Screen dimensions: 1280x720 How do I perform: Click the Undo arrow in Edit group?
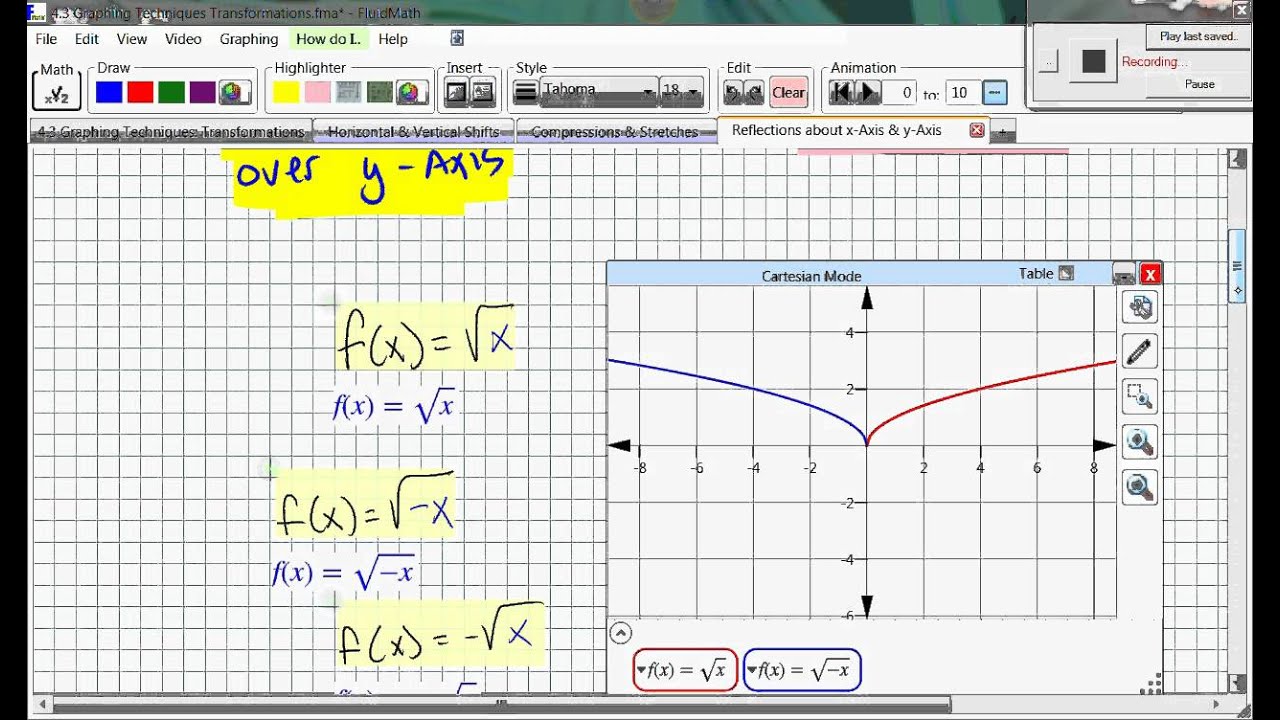[733, 93]
